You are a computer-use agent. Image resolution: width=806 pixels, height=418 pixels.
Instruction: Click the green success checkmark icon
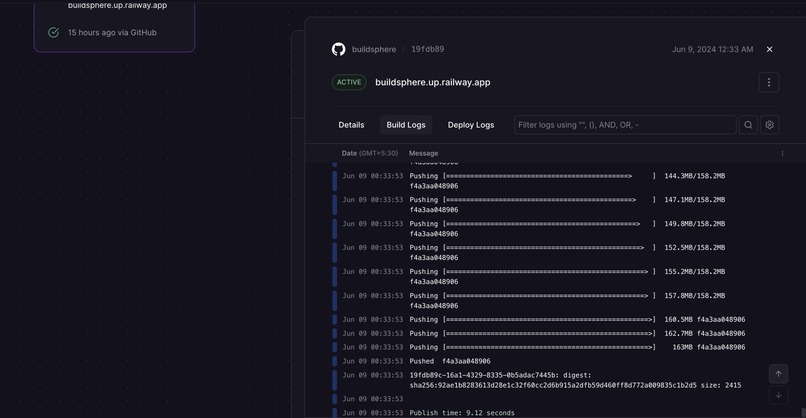[x=53, y=32]
